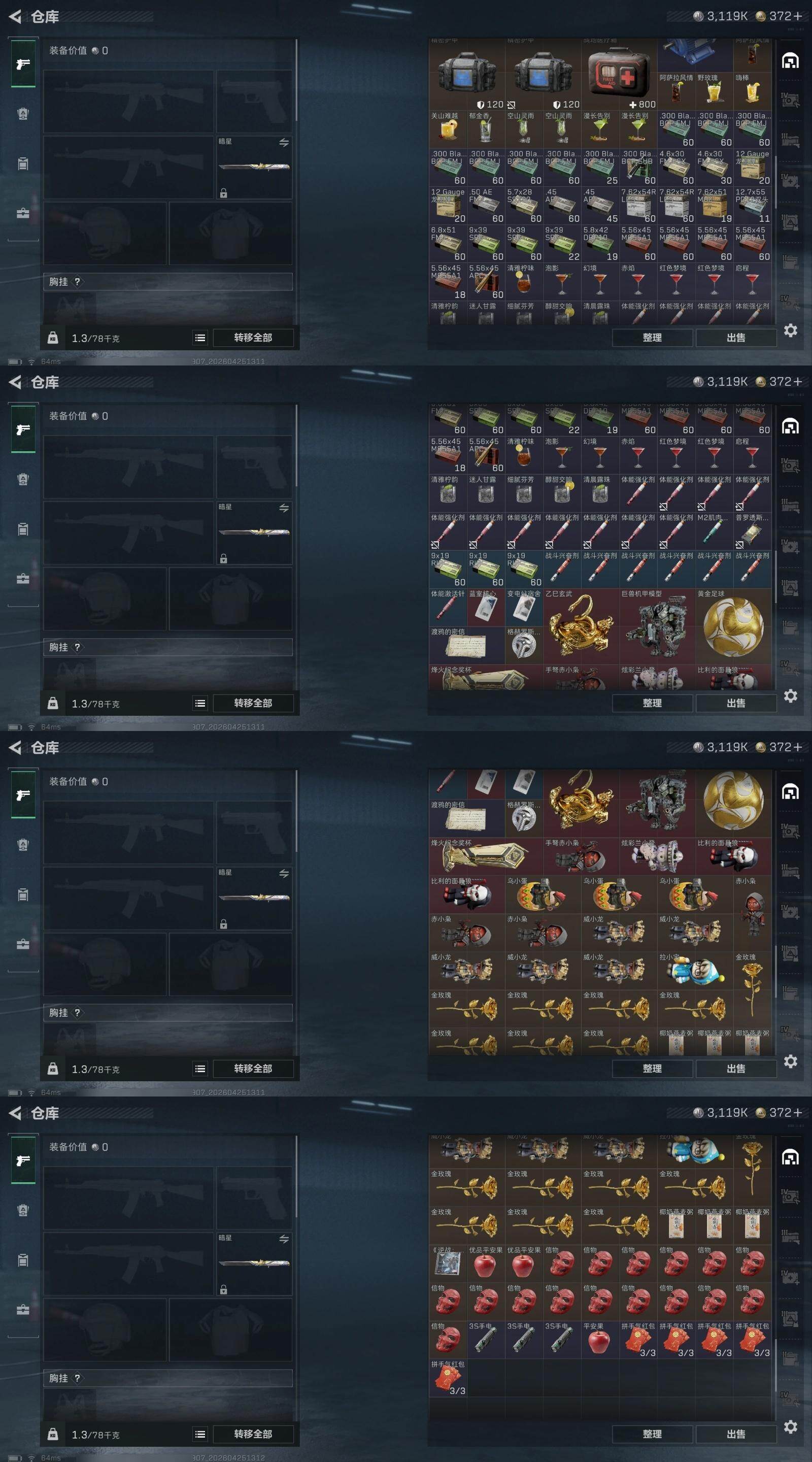Click 整理 button below the 12.7x55 ammo grid
Viewport: 812px width, 1462px height.
pos(652,338)
